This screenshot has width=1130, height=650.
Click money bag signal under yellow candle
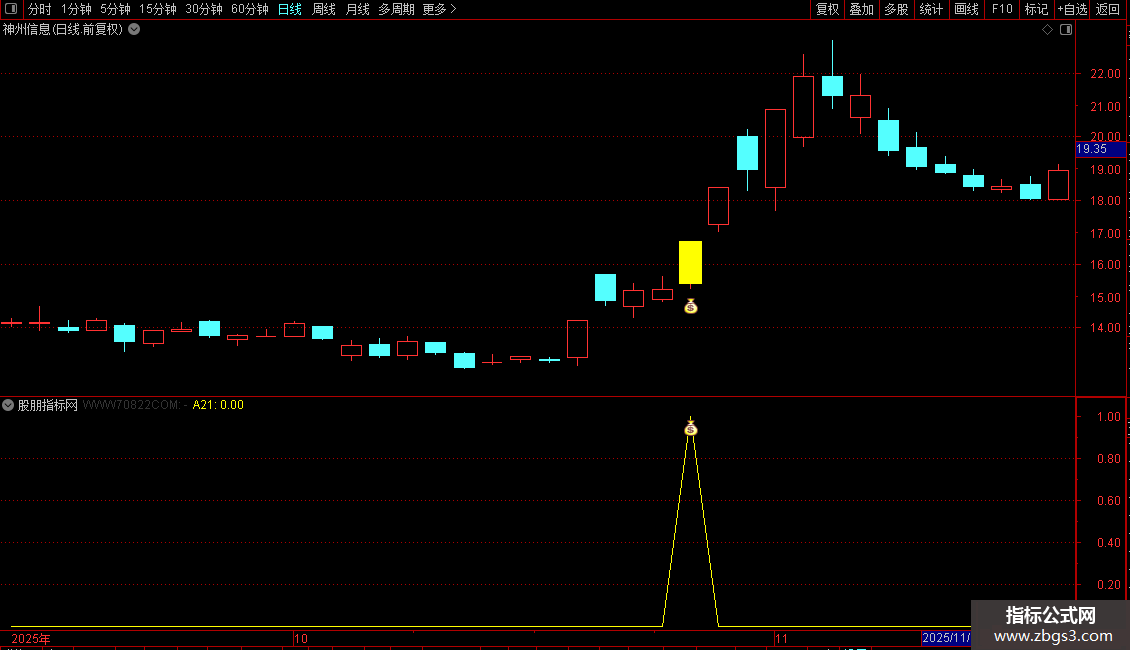point(690,307)
